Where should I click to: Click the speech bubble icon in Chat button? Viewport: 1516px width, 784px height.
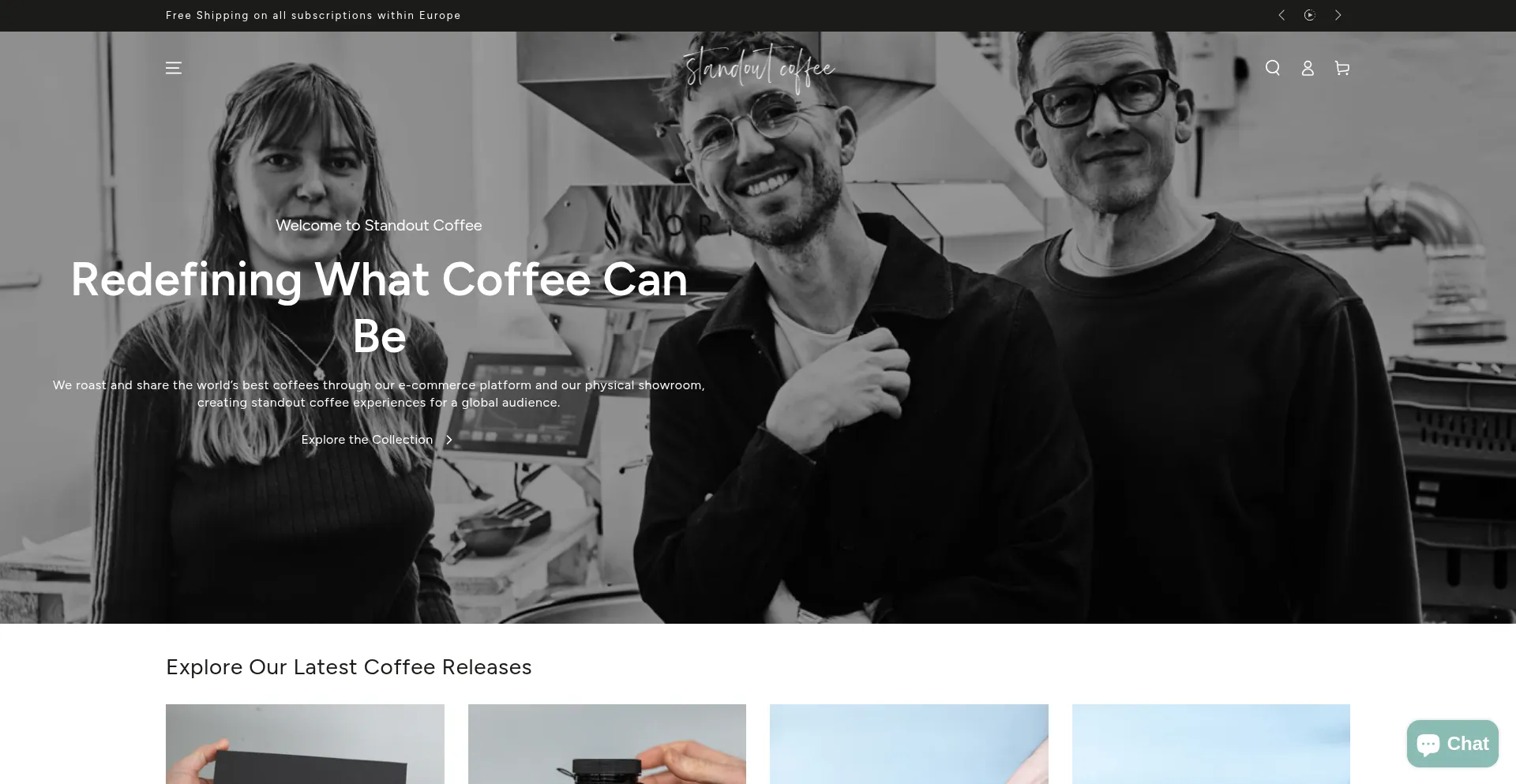click(1428, 745)
